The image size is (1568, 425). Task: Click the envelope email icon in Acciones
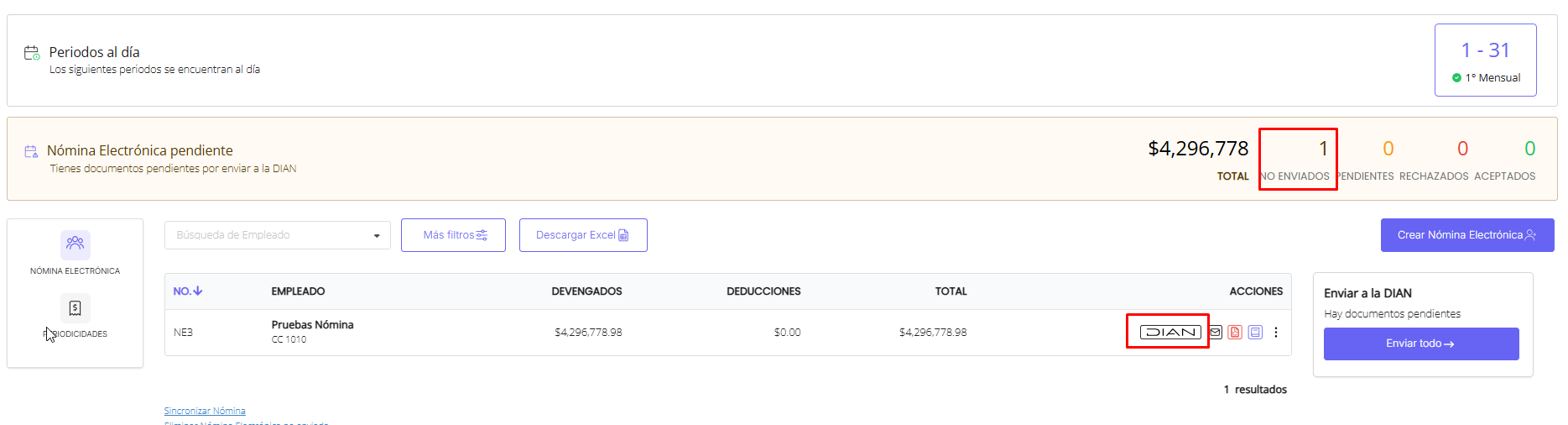[1216, 333]
